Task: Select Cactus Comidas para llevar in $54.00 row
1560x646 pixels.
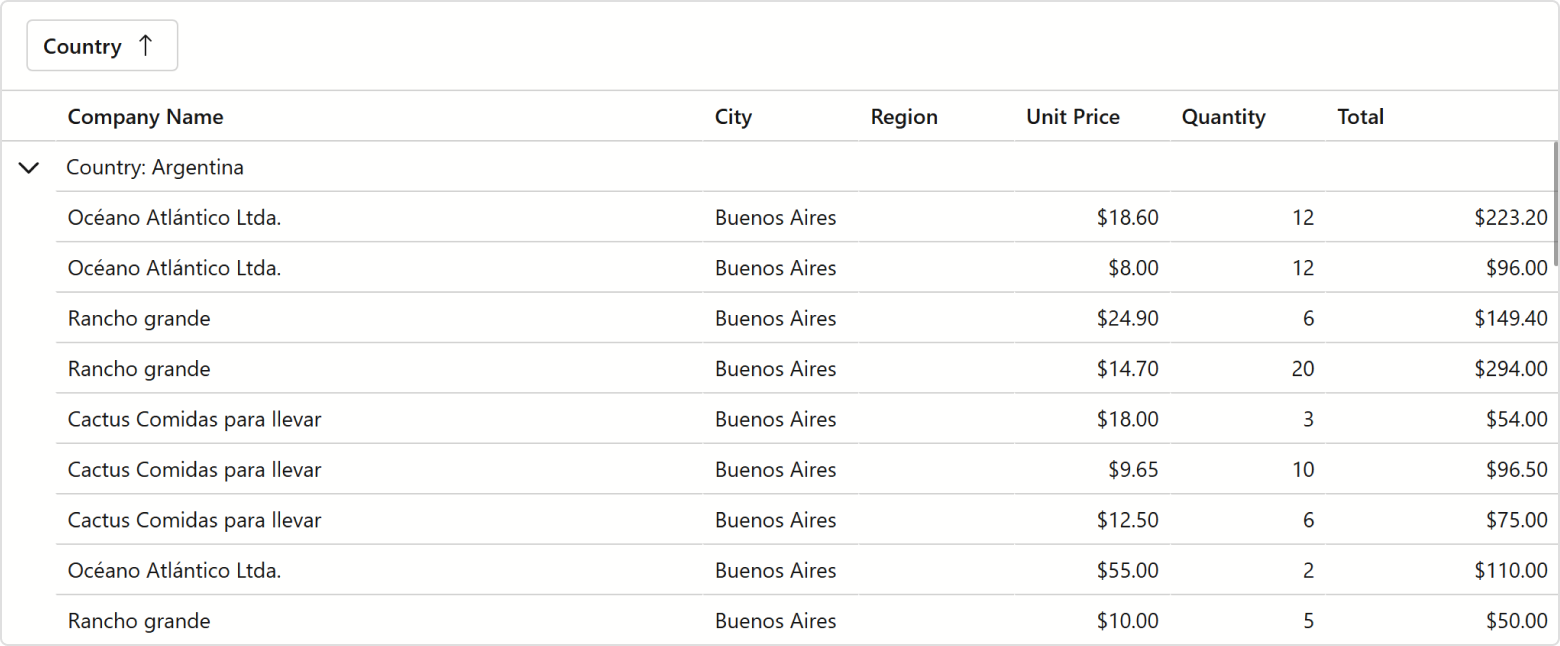Action: [195, 419]
